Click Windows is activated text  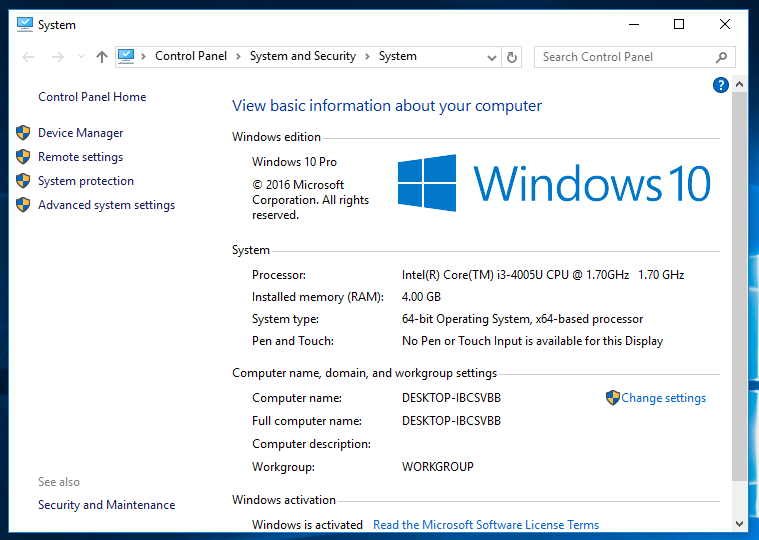point(307,525)
